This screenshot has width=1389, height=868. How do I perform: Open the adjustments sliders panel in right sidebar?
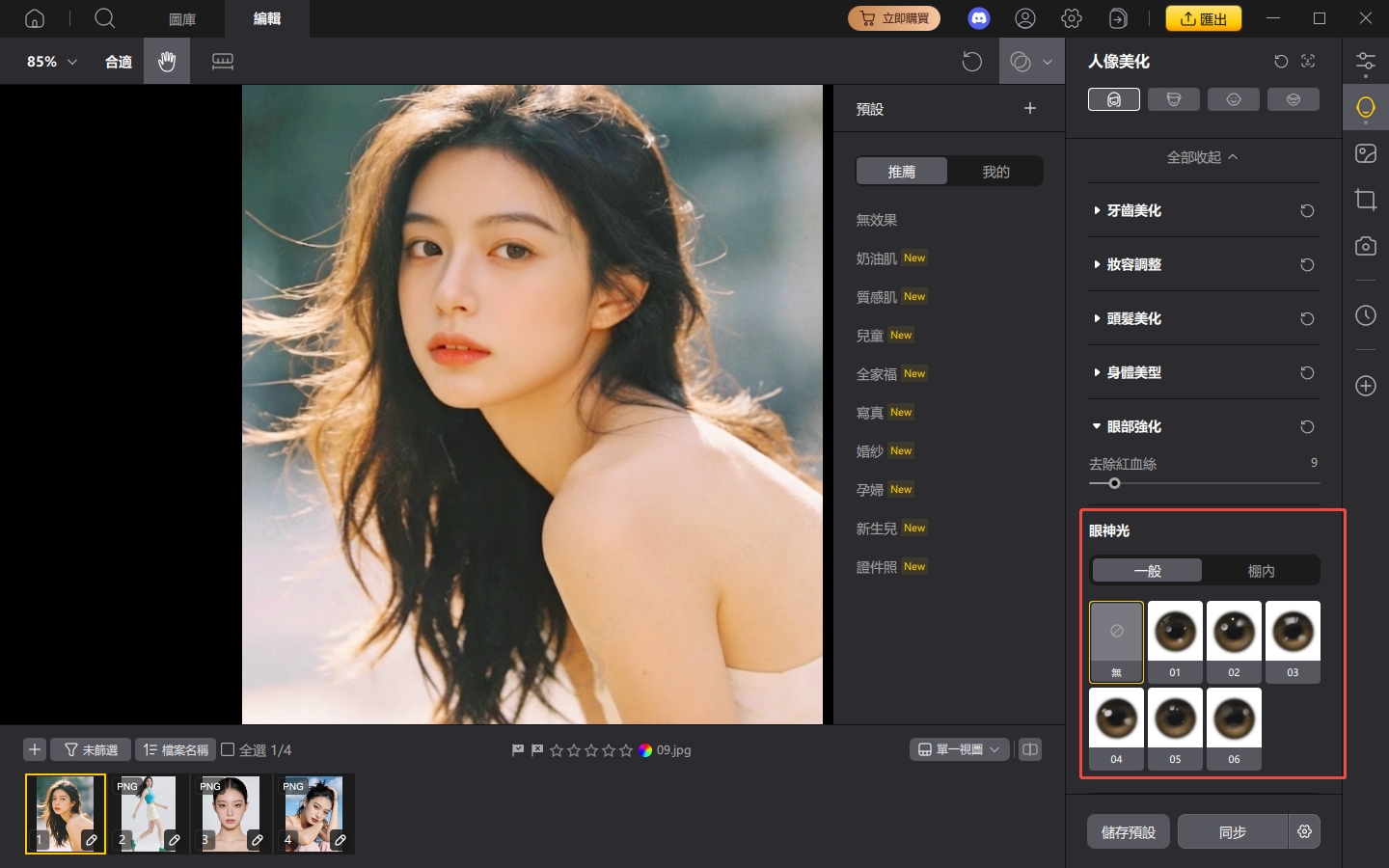[1366, 61]
